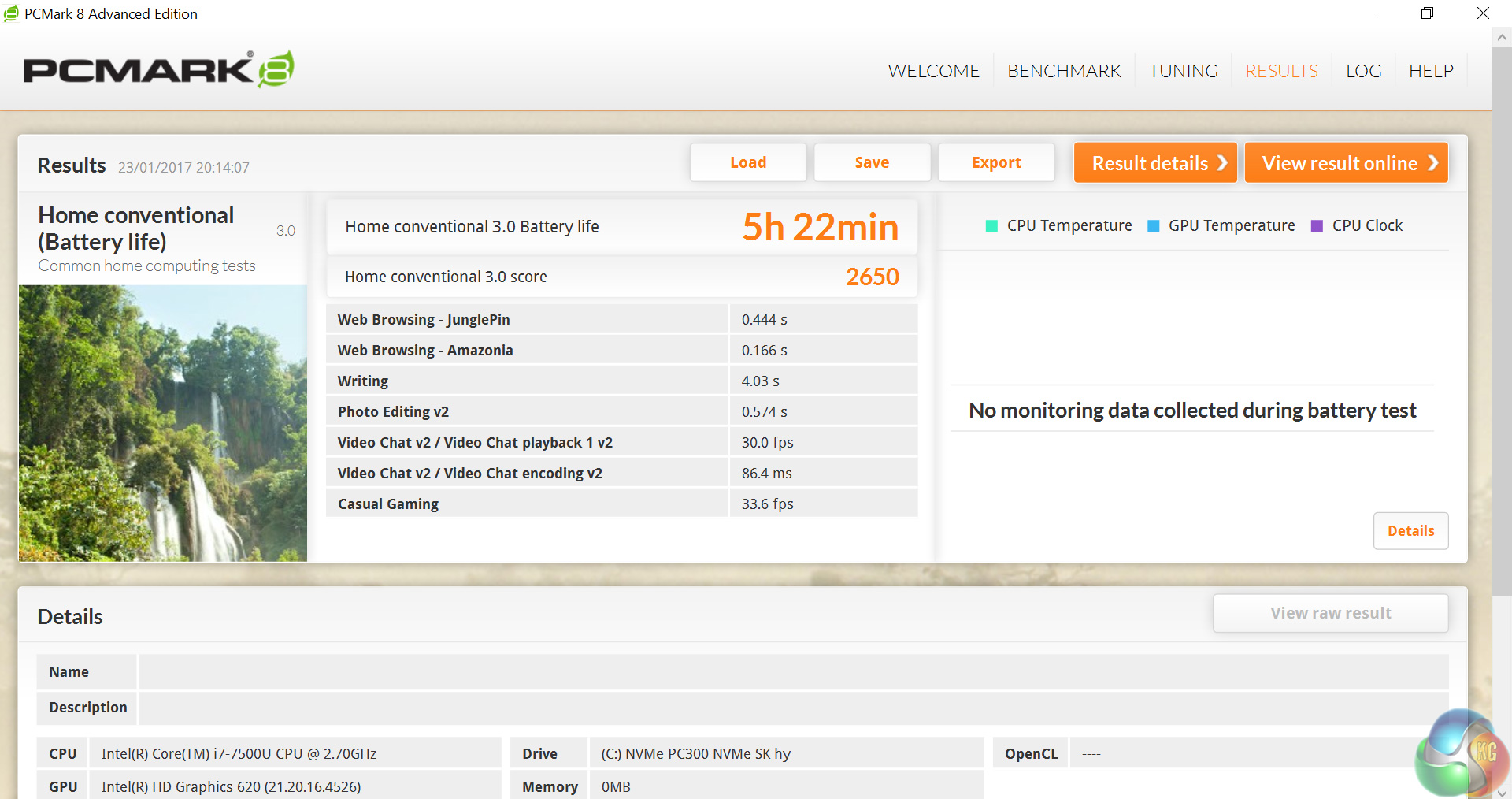
Task: View result online
Action: pos(1346,162)
